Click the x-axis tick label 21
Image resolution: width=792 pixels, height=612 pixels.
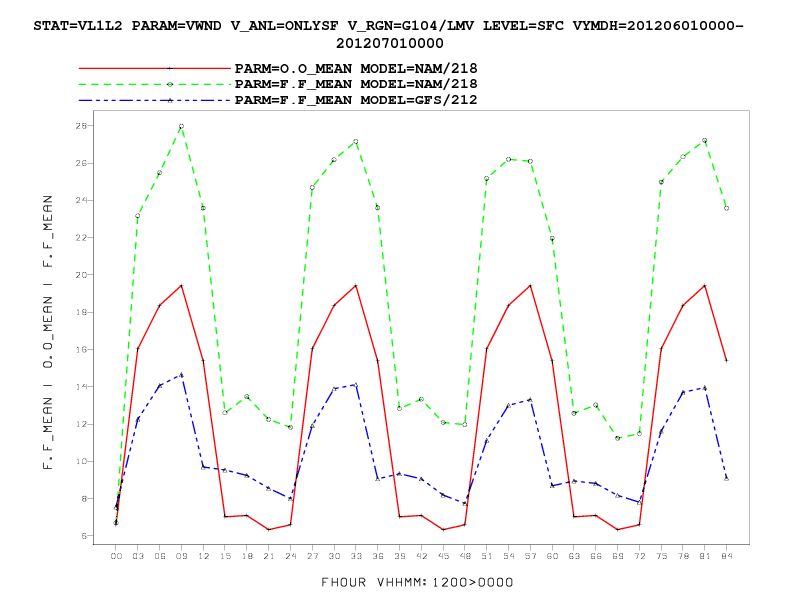tap(269, 556)
